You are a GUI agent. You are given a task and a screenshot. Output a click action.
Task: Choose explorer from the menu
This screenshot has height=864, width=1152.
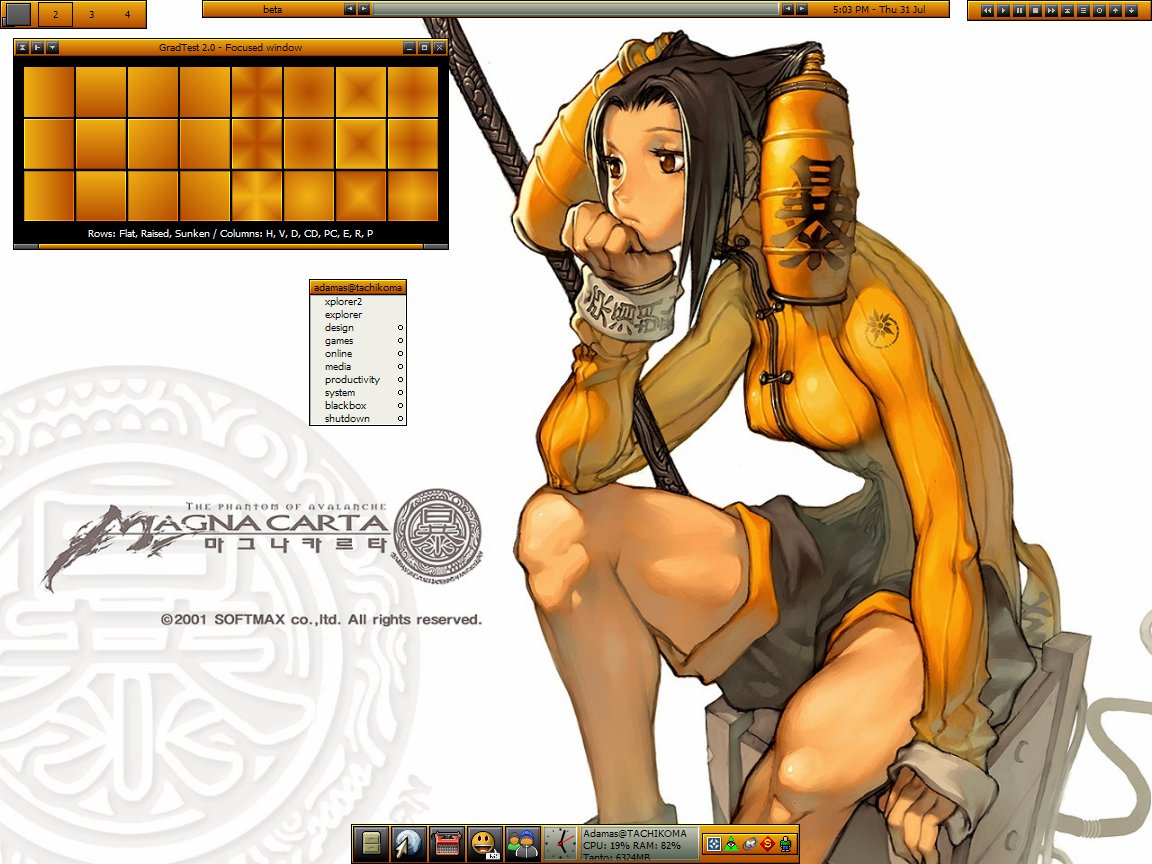click(358, 314)
